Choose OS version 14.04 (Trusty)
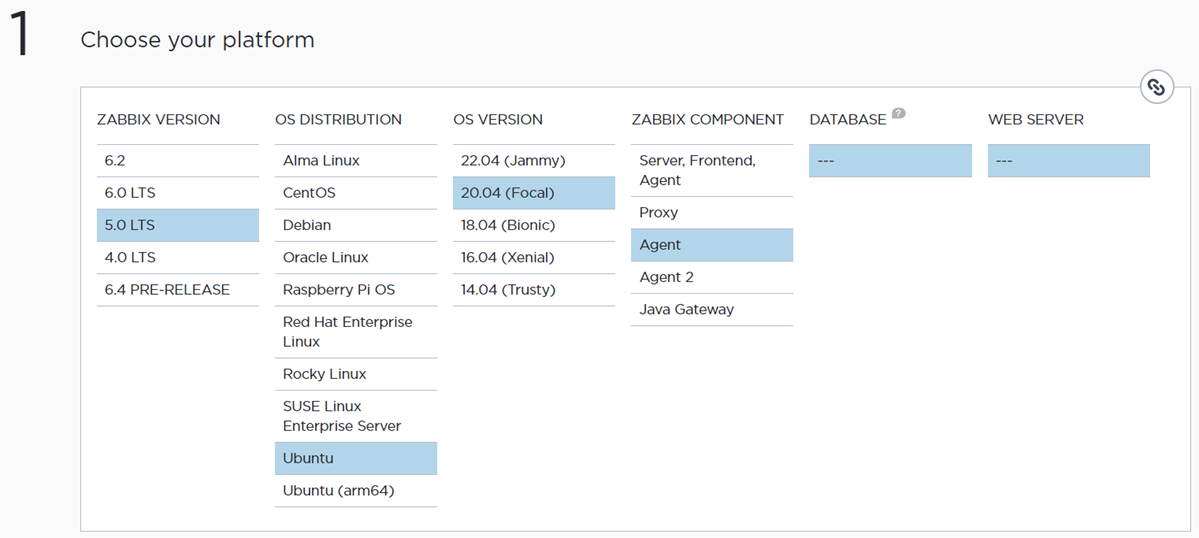 tap(534, 290)
